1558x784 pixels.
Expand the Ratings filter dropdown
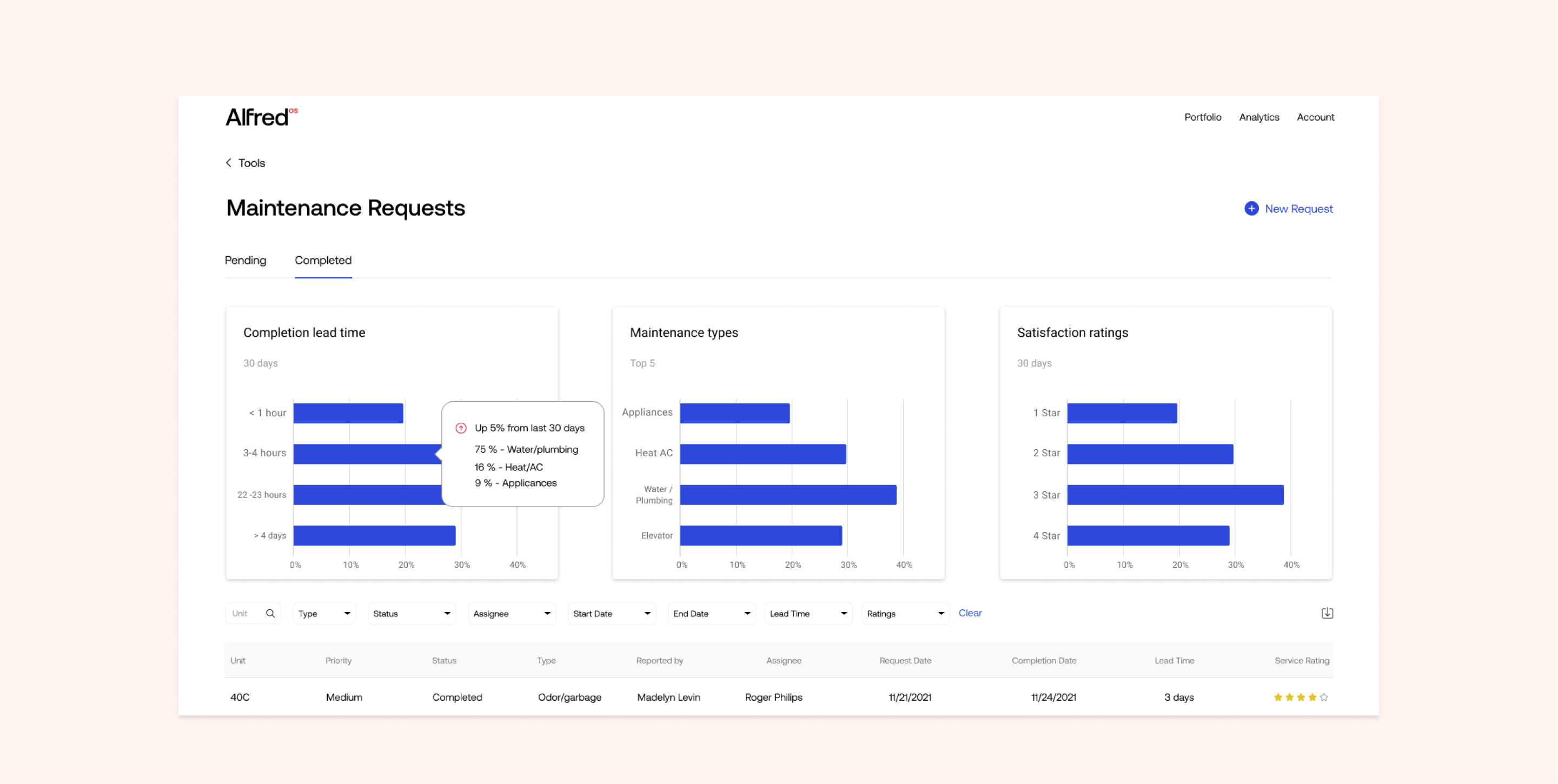[905, 613]
